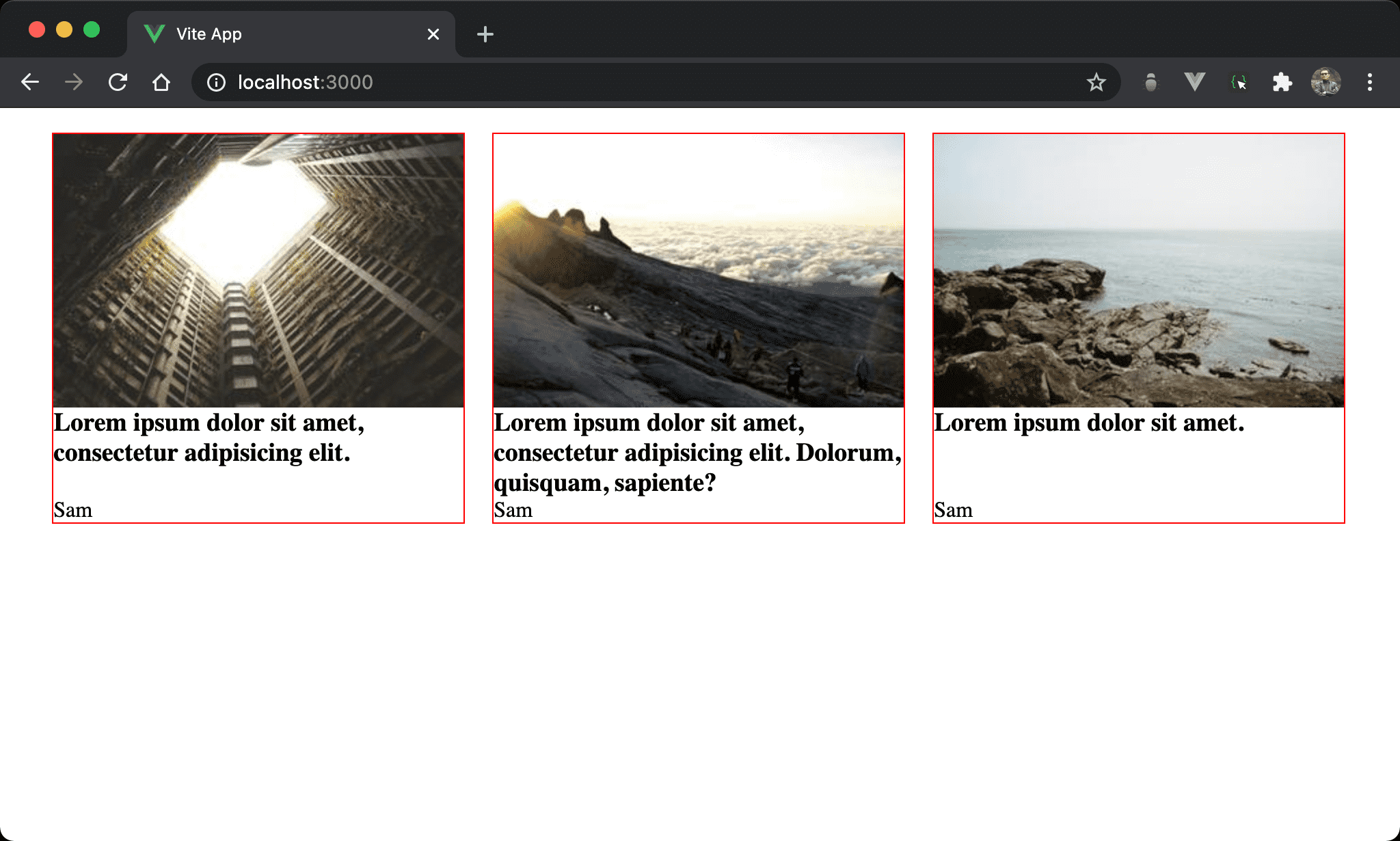This screenshot has height=841, width=1400.
Task: Click the forward navigation arrow
Action: coord(74,83)
